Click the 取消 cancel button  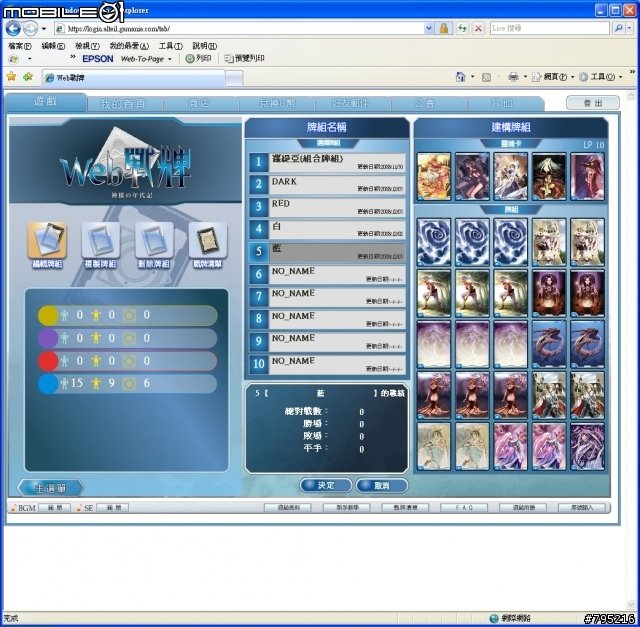pyautogui.click(x=382, y=485)
